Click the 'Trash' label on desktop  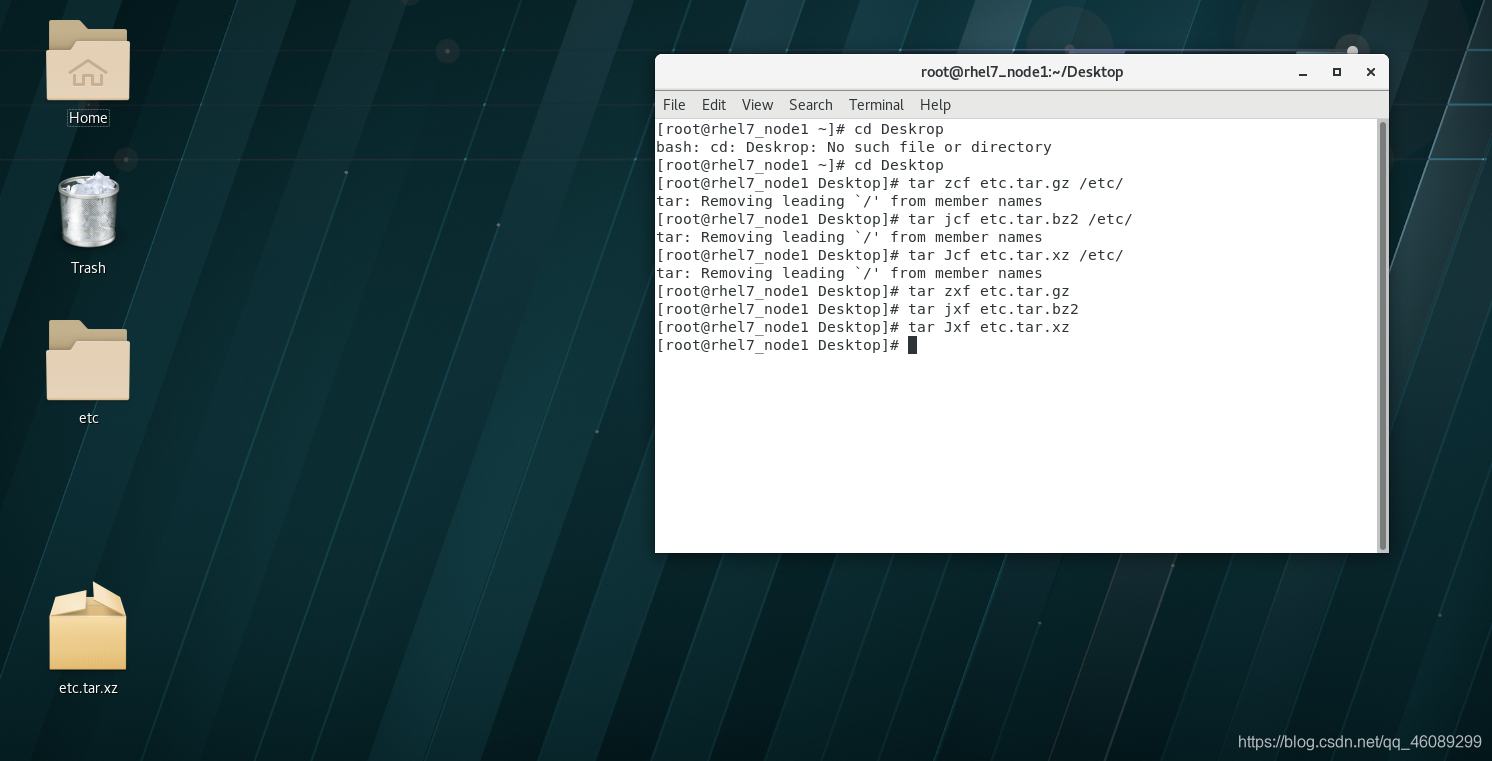[x=88, y=268]
